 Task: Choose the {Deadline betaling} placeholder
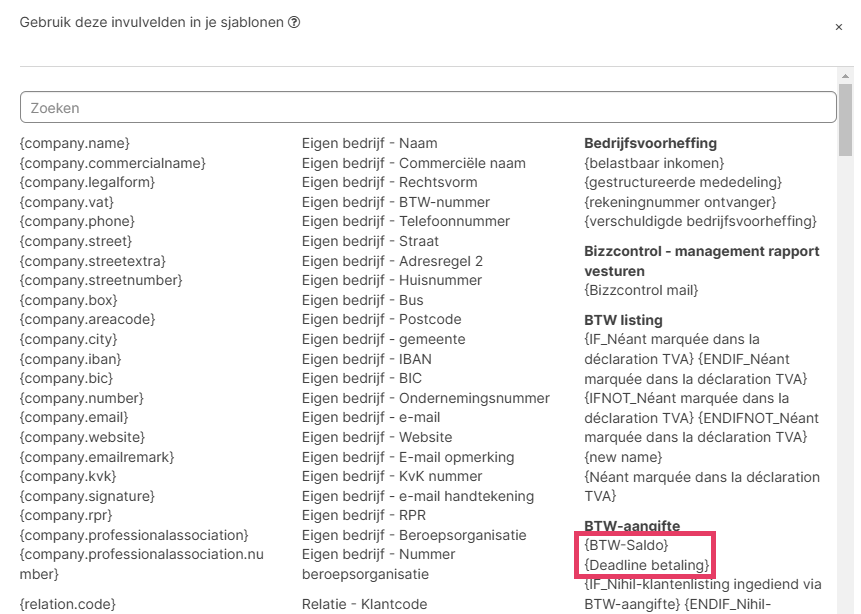[647, 565]
